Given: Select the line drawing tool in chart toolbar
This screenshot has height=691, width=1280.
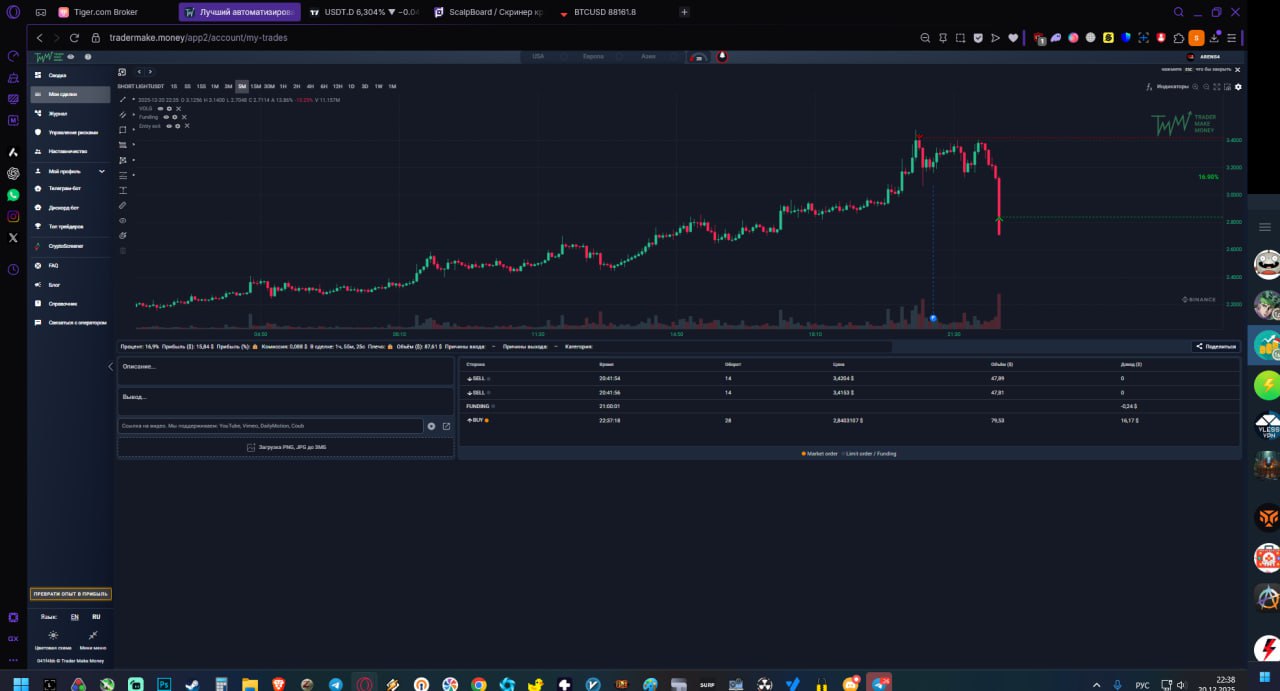Looking at the screenshot, I should click(x=122, y=99).
